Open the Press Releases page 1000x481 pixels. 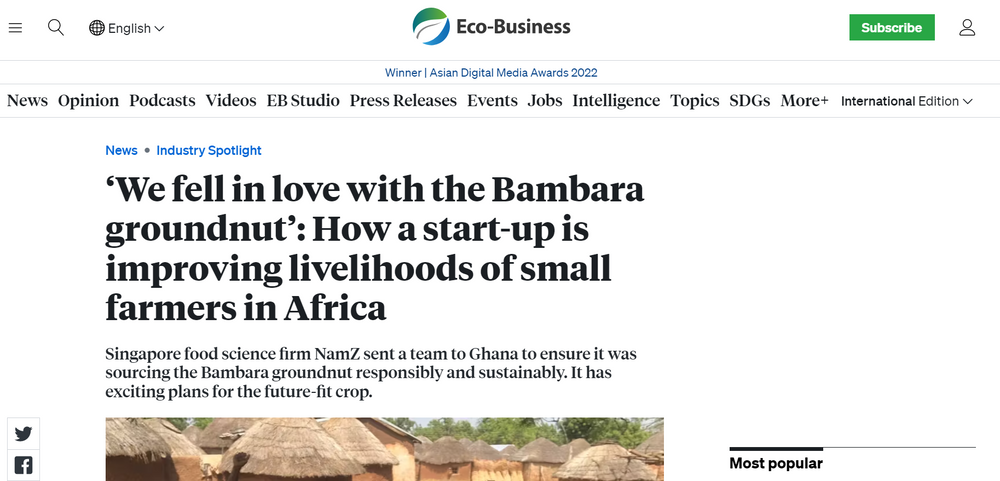403,100
